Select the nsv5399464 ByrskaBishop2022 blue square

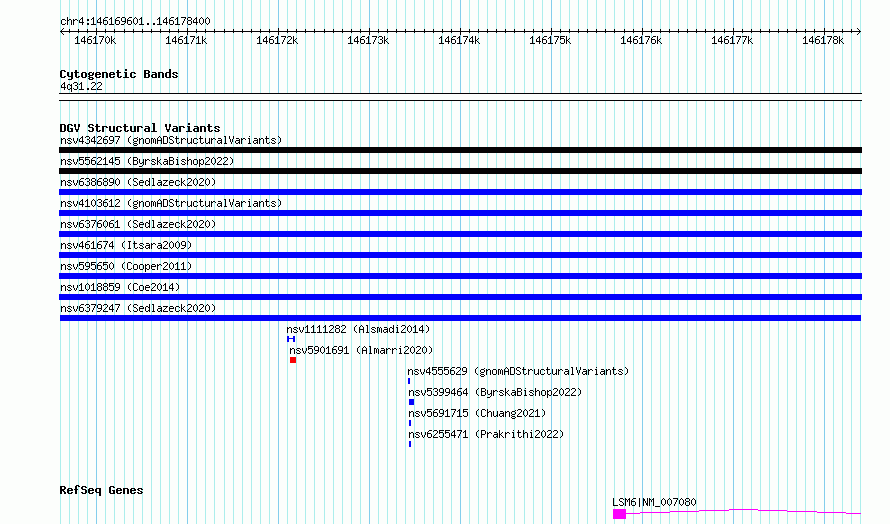tap(412, 402)
